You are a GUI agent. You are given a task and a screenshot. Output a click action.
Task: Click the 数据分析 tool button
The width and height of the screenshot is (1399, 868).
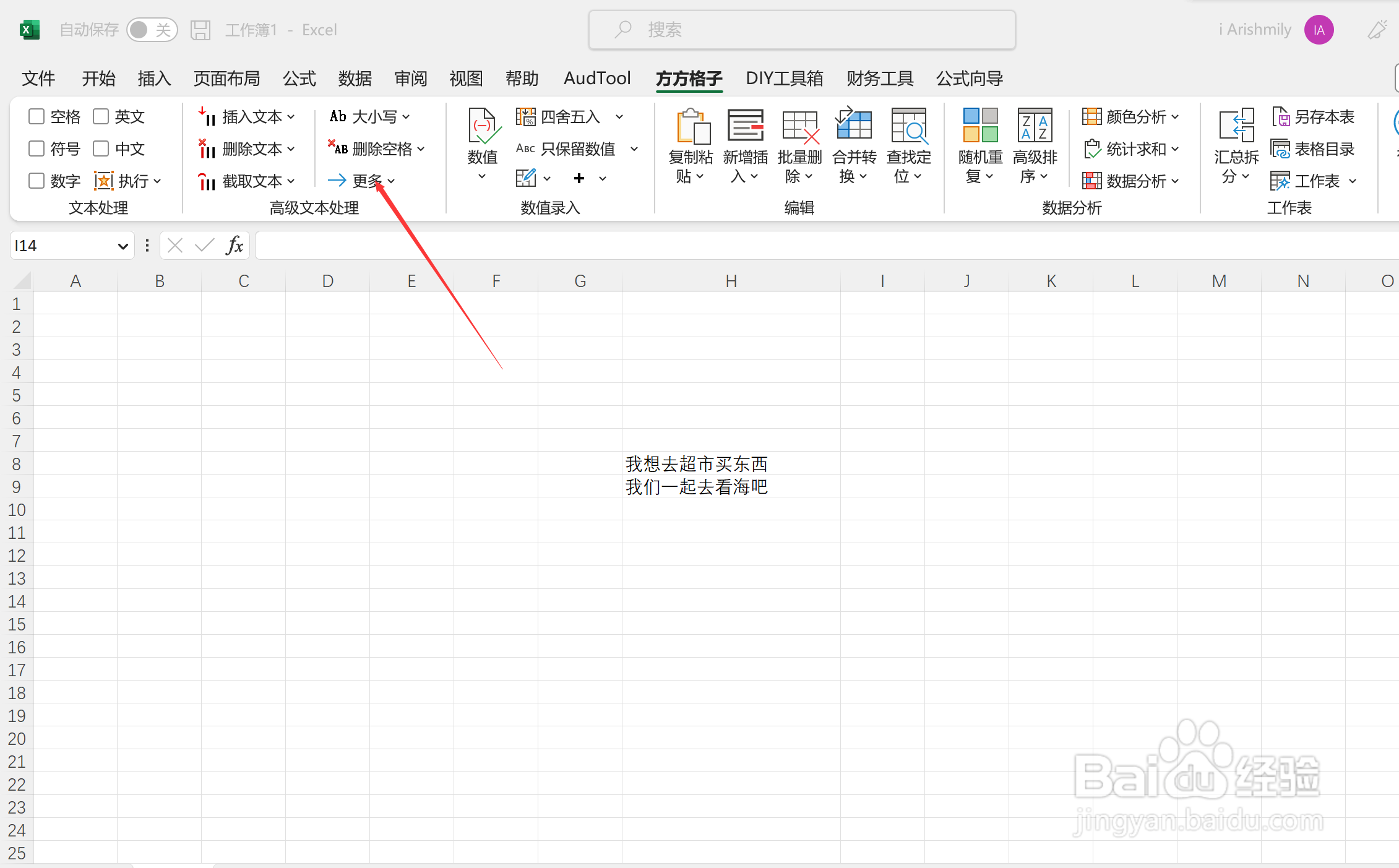(1130, 181)
